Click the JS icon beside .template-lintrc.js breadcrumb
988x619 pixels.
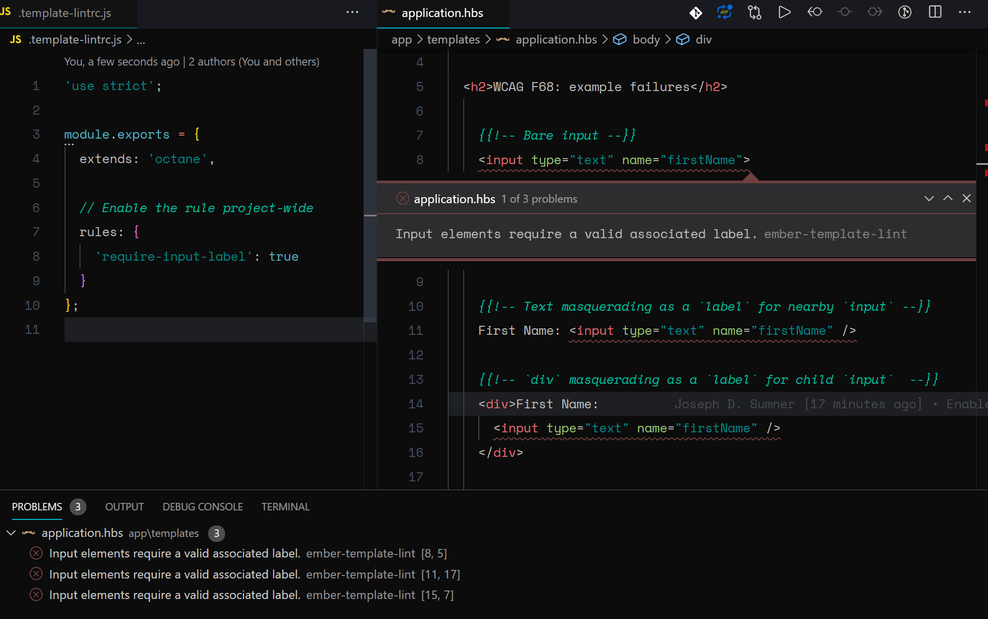[14, 40]
